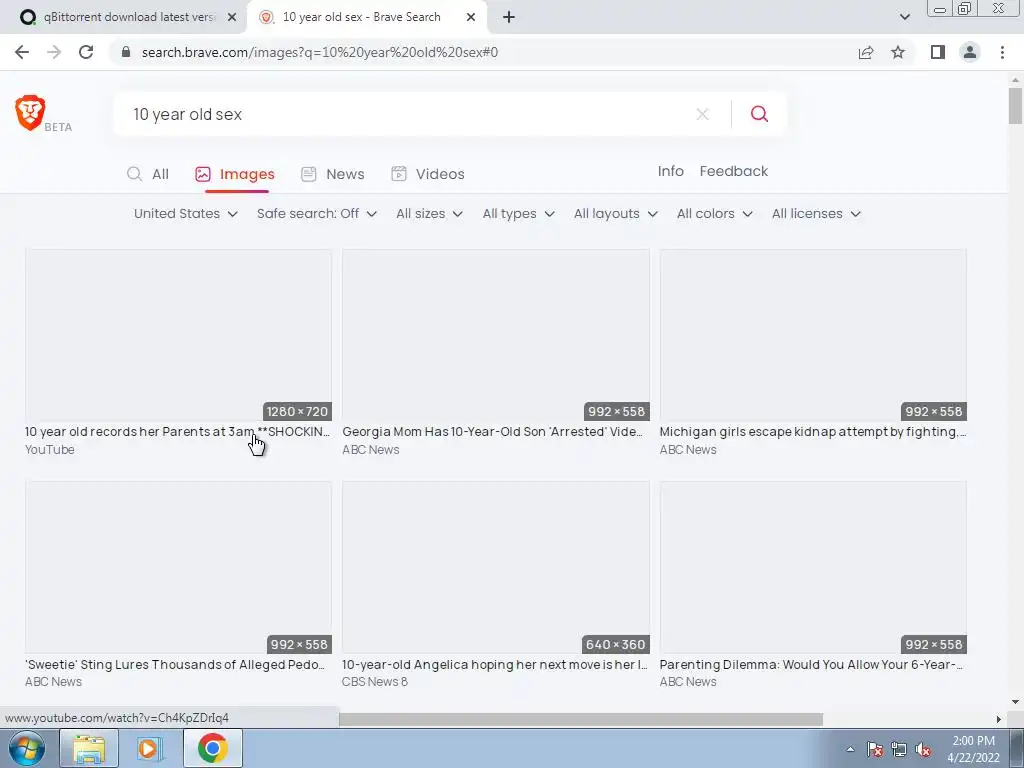Screen dimensions: 1024x768
Task: Click the Chrome taskbar icon
Action: coord(212,748)
